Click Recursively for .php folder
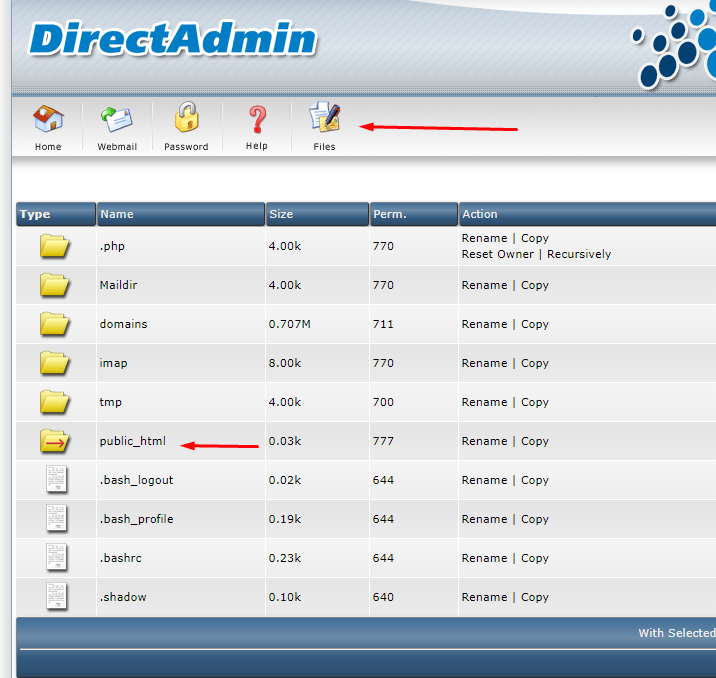716x678 pixels. (579, 255)
